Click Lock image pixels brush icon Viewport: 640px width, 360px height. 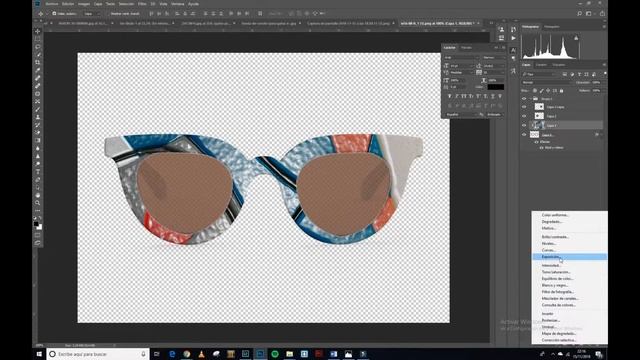click(542, 91)
